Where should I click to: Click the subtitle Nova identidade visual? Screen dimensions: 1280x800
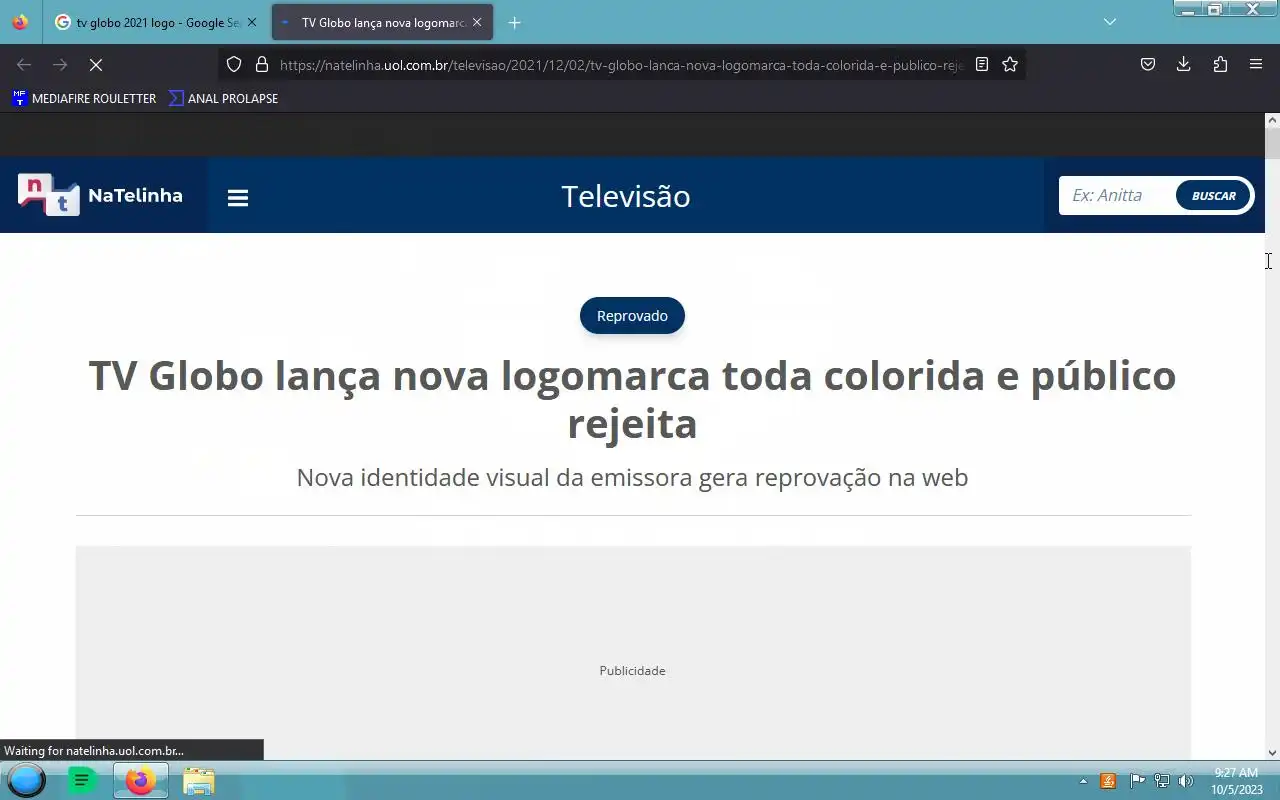tap(632, 477)
